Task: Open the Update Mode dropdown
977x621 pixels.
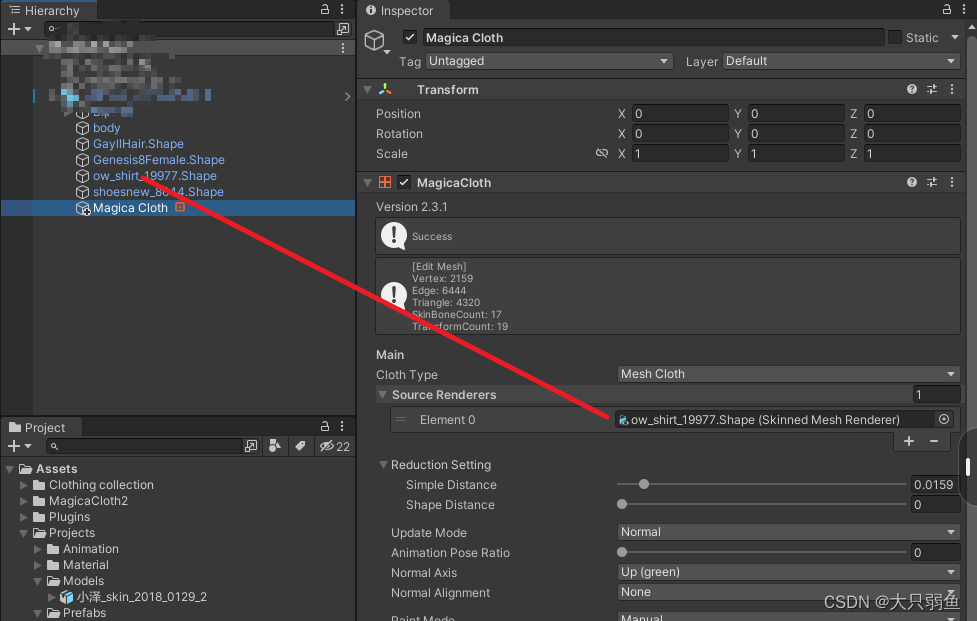Action: tap(788, 532)
